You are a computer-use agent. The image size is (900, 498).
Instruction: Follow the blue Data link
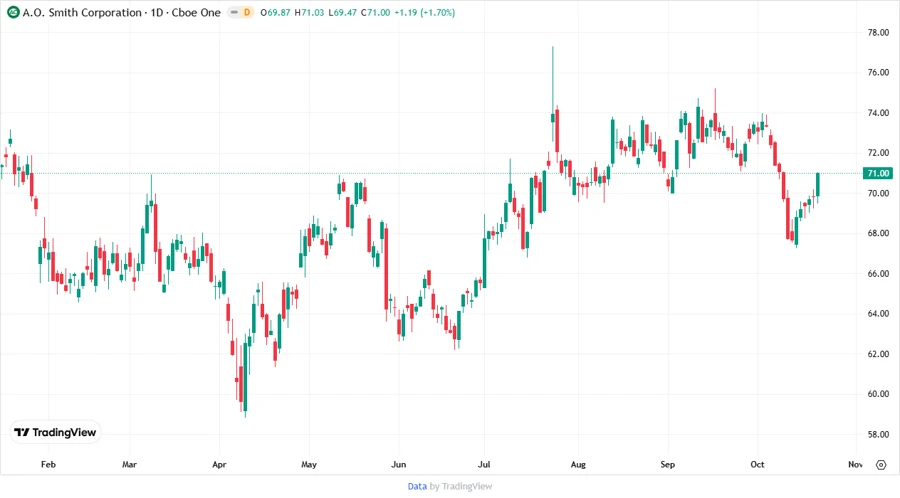[x=417, y=486]
